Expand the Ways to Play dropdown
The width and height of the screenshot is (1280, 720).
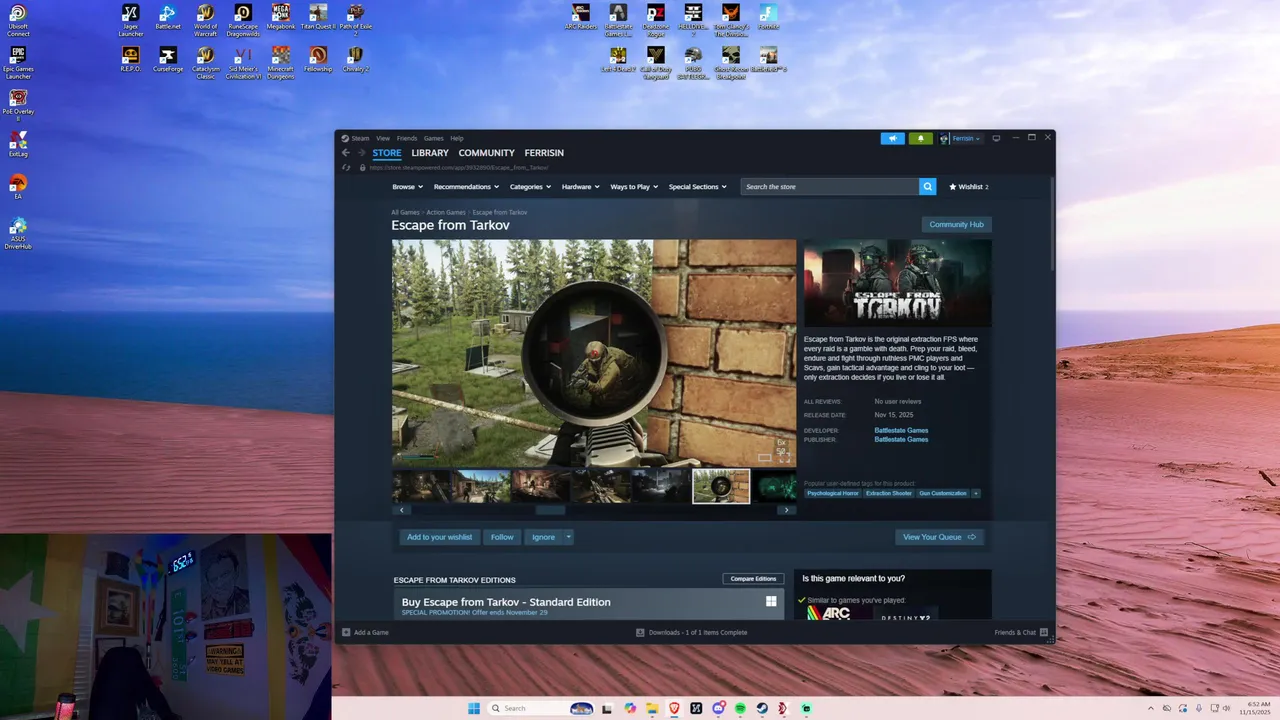tap(634, 187)
